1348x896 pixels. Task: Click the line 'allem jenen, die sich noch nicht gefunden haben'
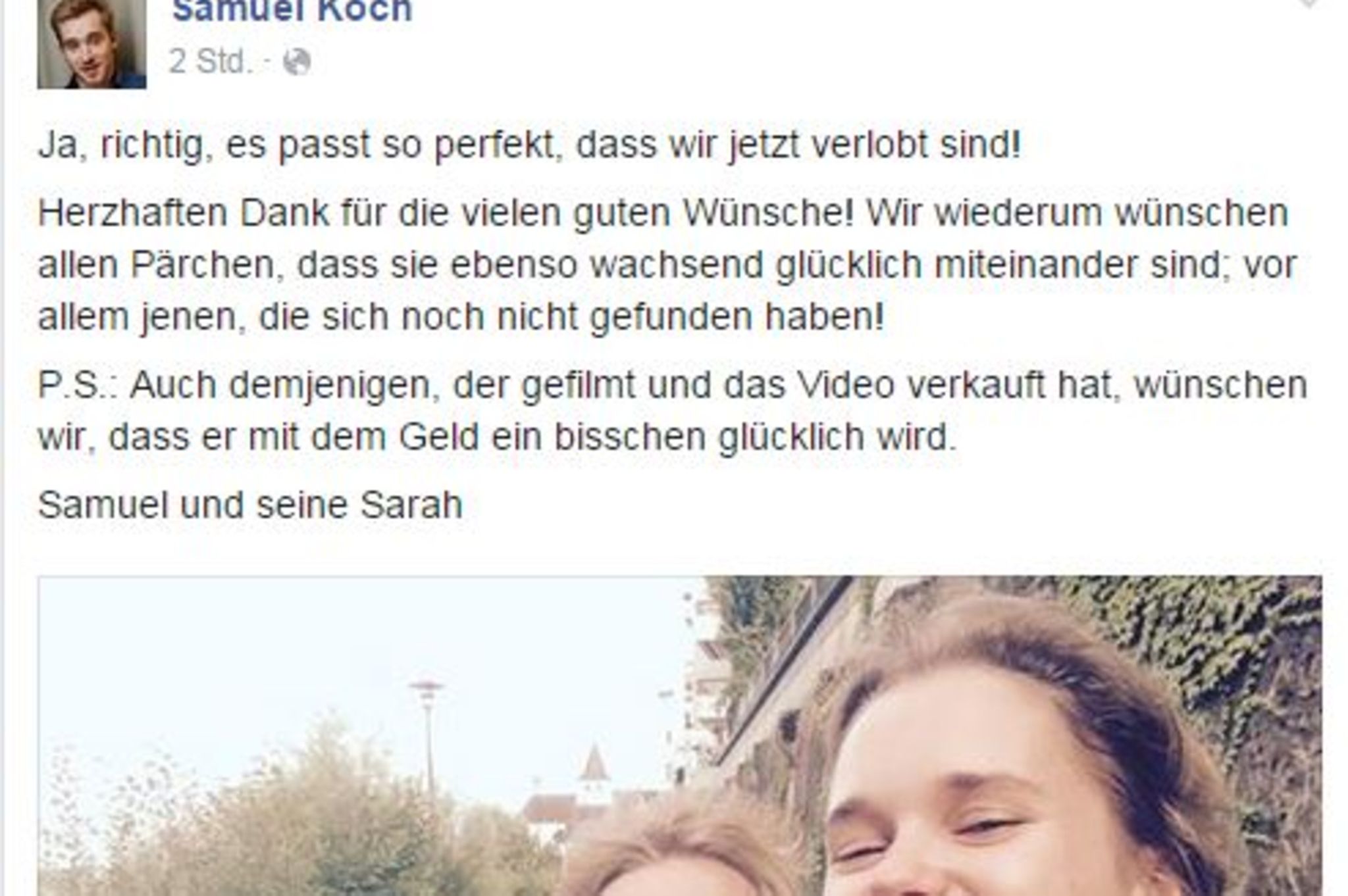click(461, 318)
